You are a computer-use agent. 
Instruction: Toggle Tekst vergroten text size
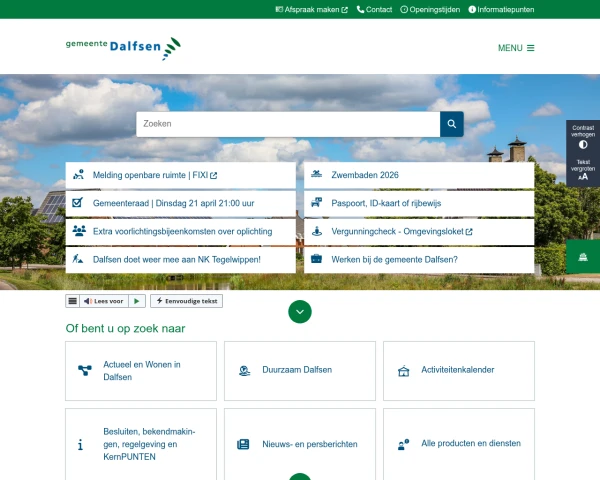(583, 170)
